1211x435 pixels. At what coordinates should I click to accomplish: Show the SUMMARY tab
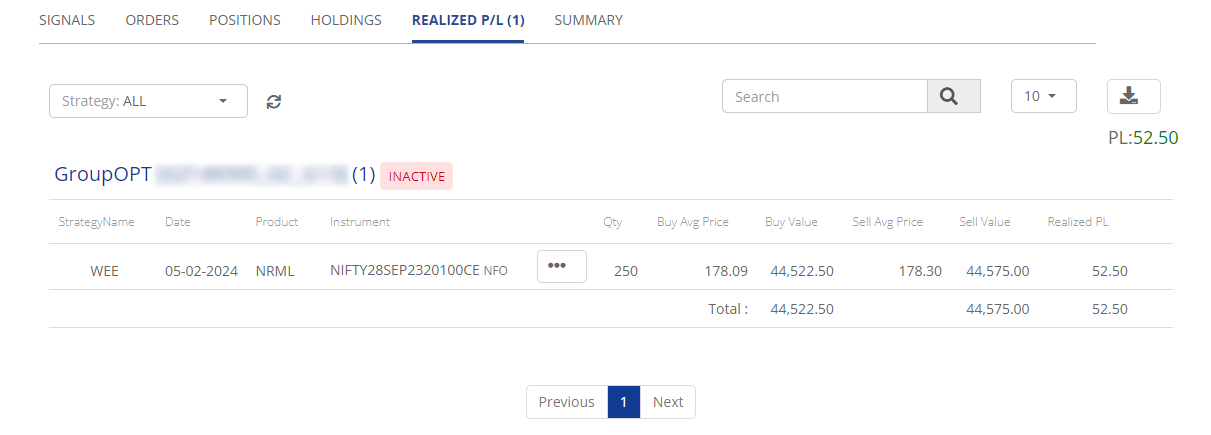(x=588, y=20)
